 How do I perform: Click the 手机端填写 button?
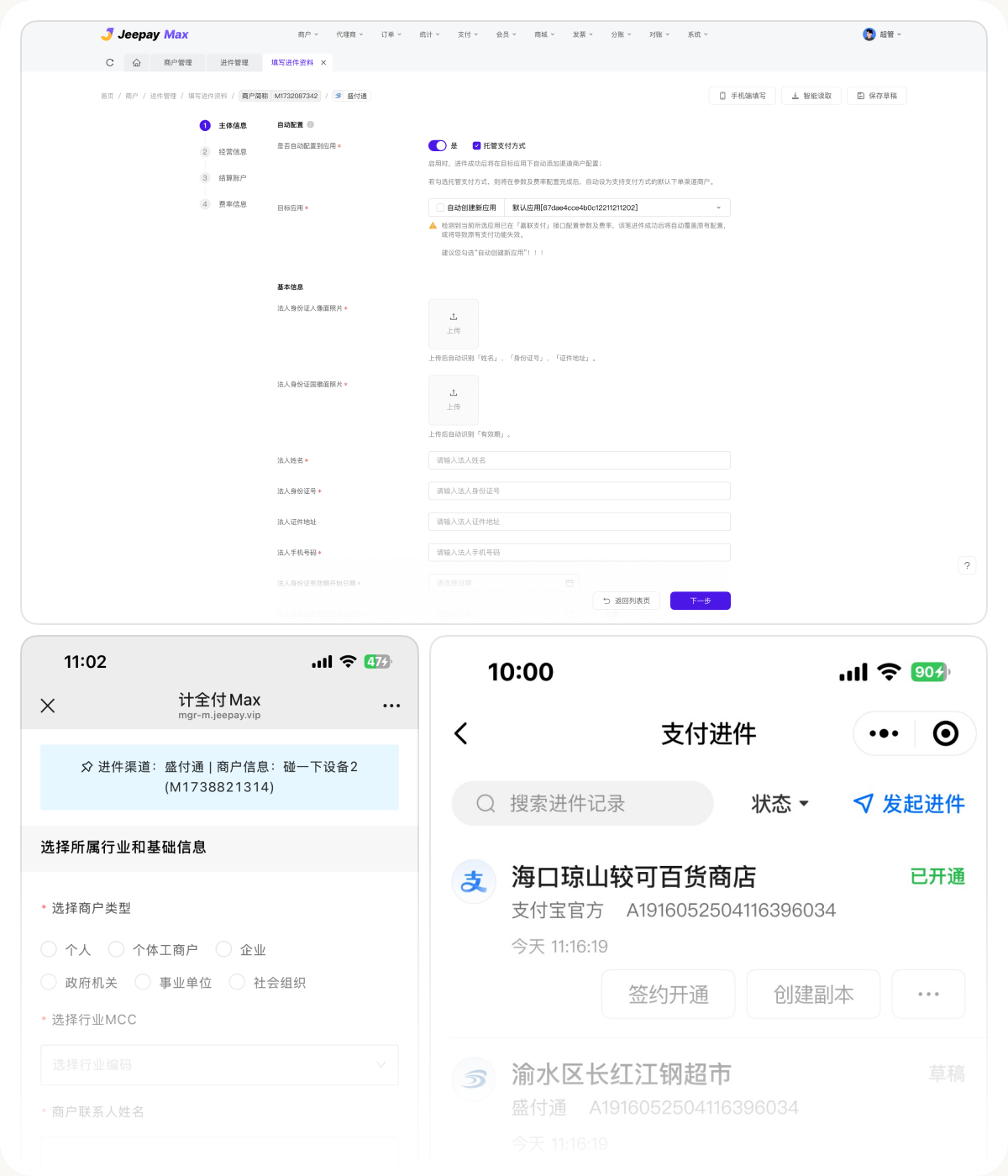pyautogui.click(x=743, y=96)
